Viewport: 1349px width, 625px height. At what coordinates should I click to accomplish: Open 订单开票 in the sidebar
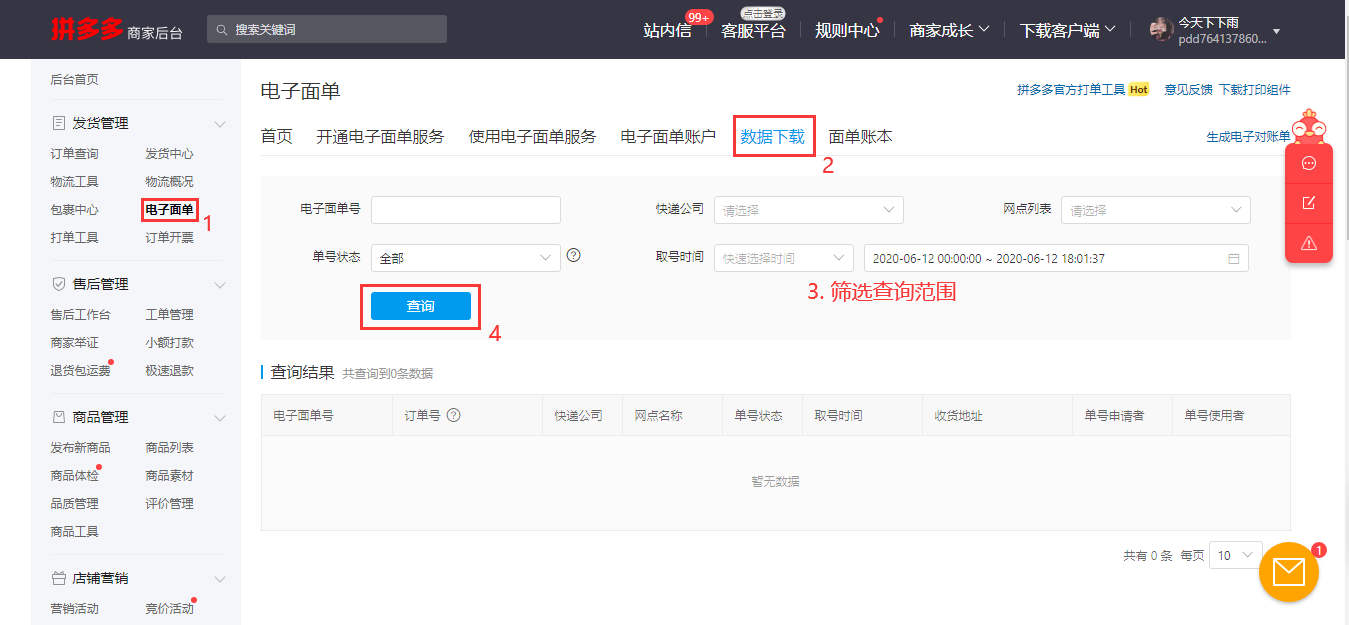coord(170,238)
